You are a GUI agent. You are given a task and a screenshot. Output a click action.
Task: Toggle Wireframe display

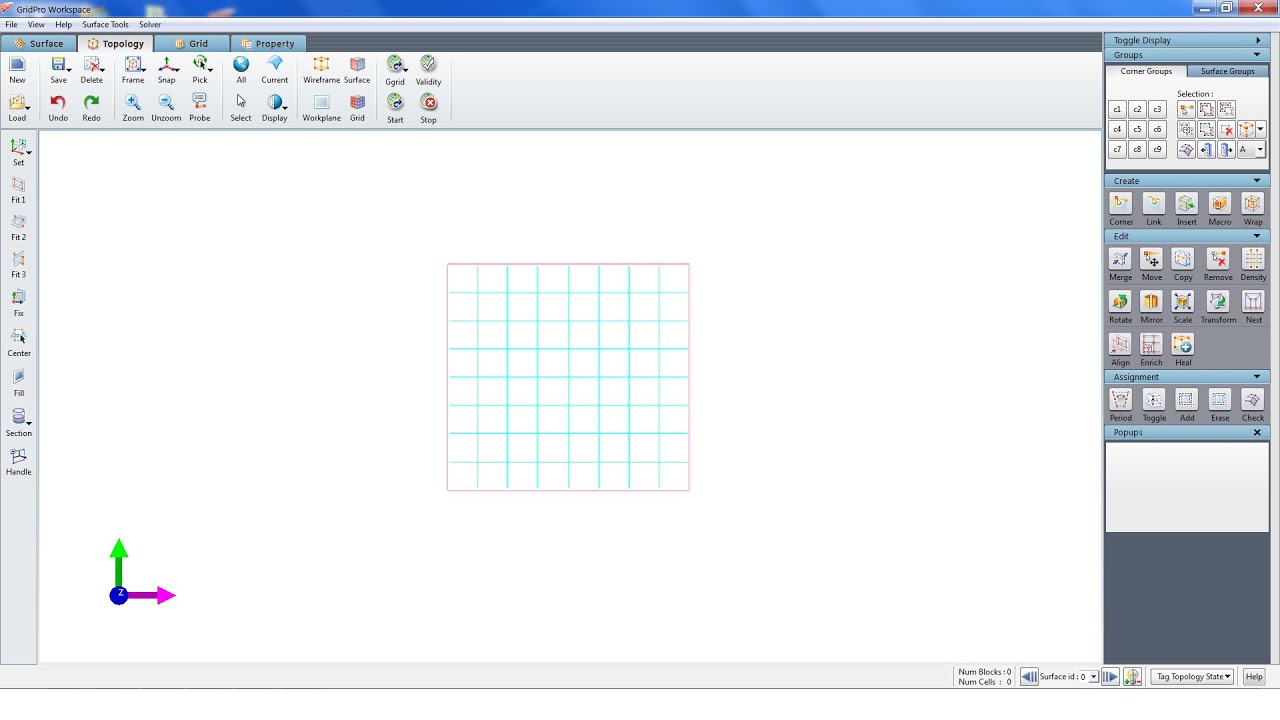click(x=321, y=65)
